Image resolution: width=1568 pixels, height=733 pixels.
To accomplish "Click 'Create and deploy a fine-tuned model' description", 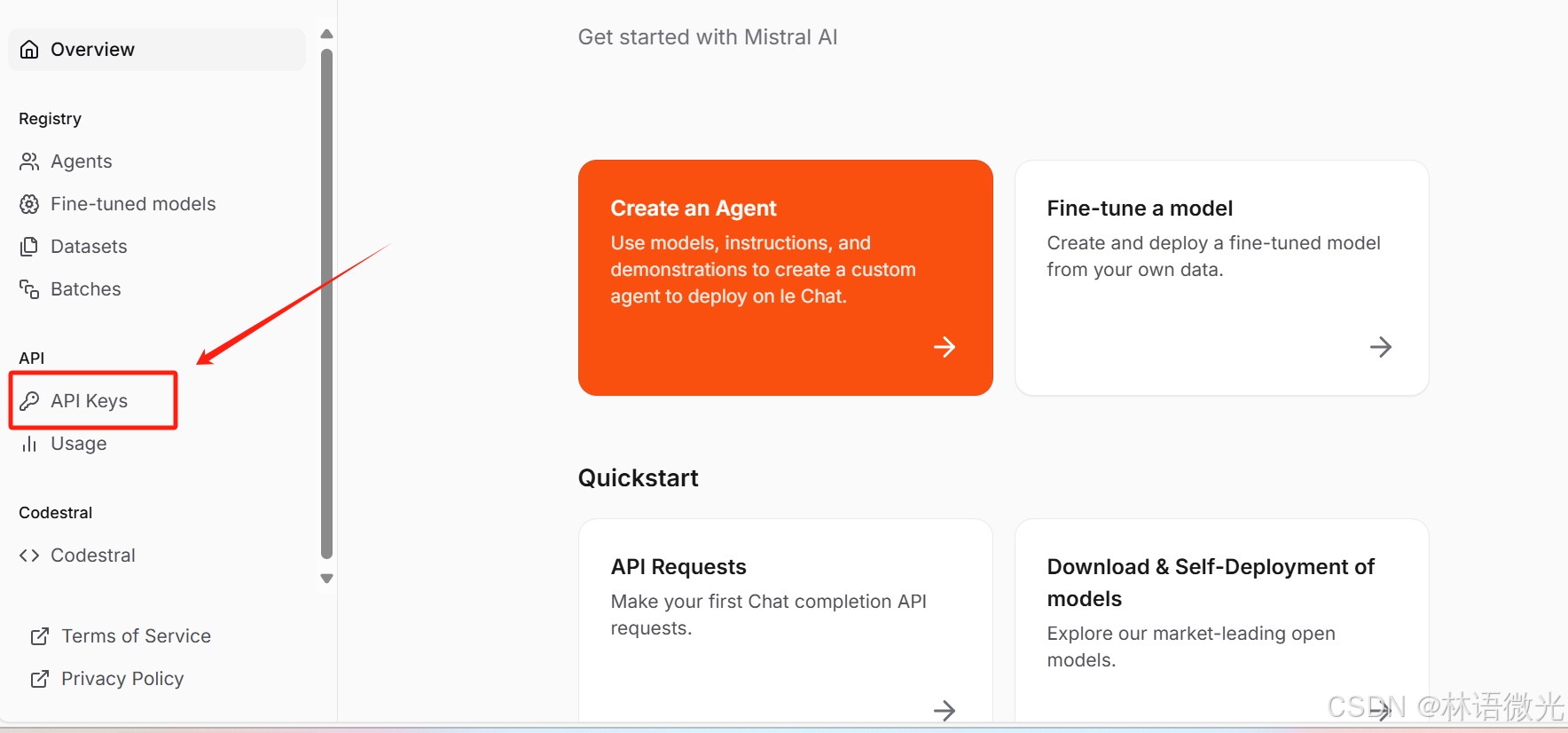I will [1213, 256].
